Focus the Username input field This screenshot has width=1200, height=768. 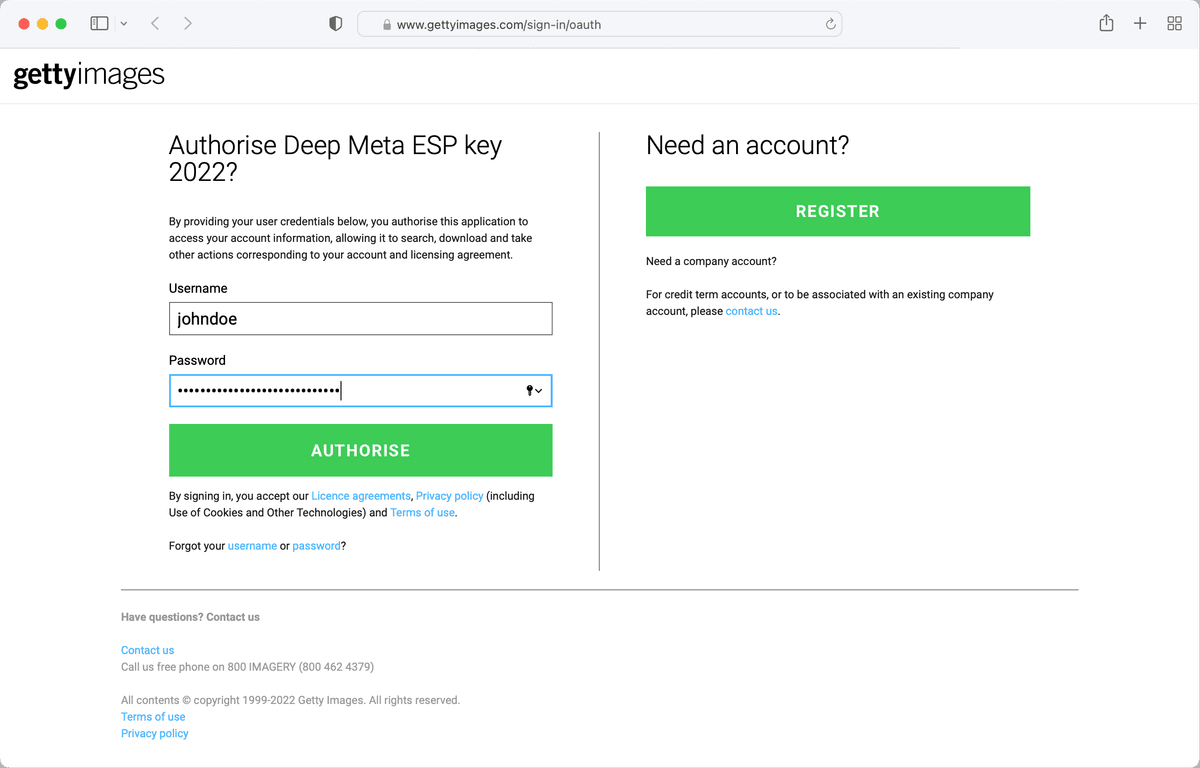(x=360, y=319)
